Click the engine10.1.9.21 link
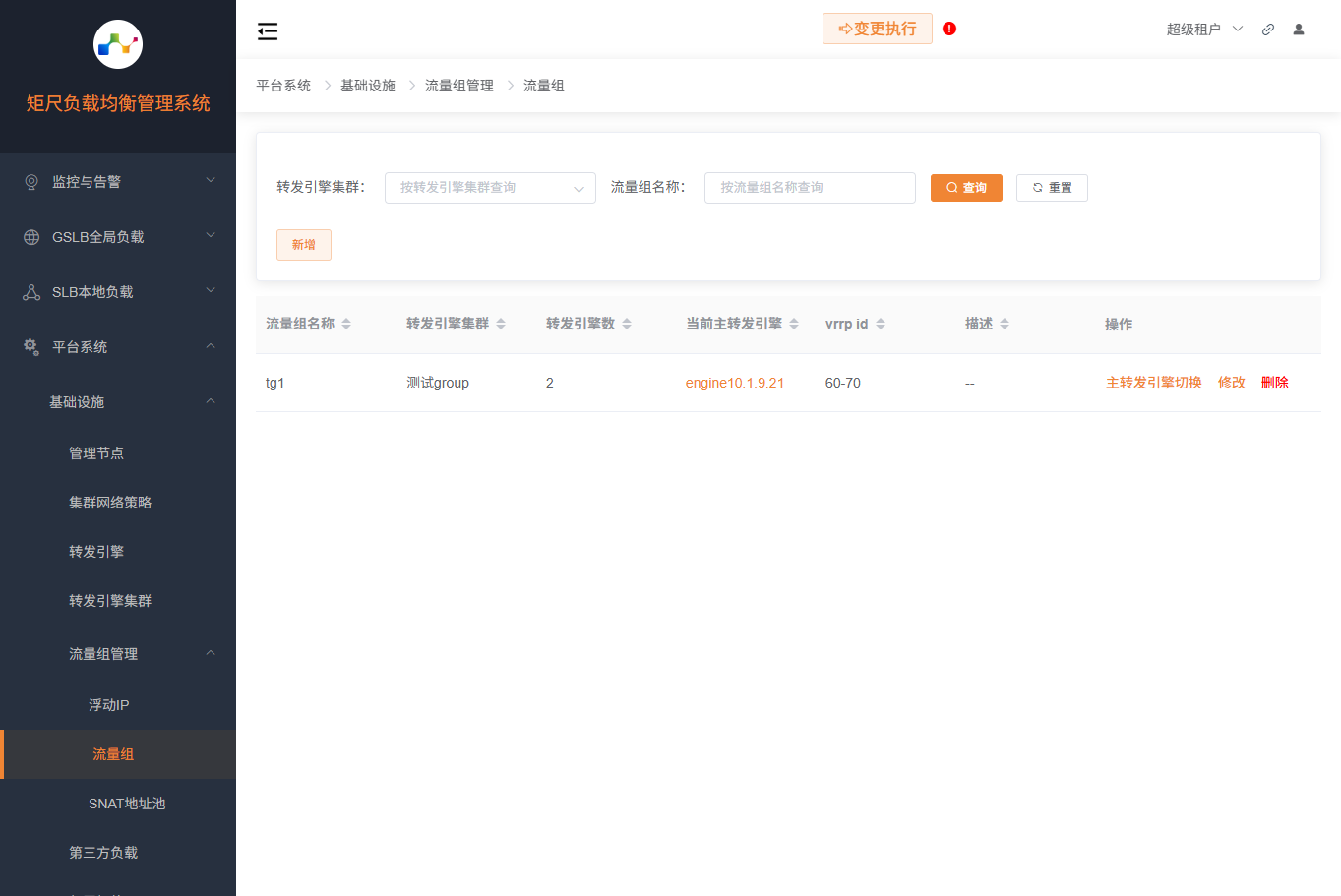1341x896 pixels. click(x=735, y=382)
